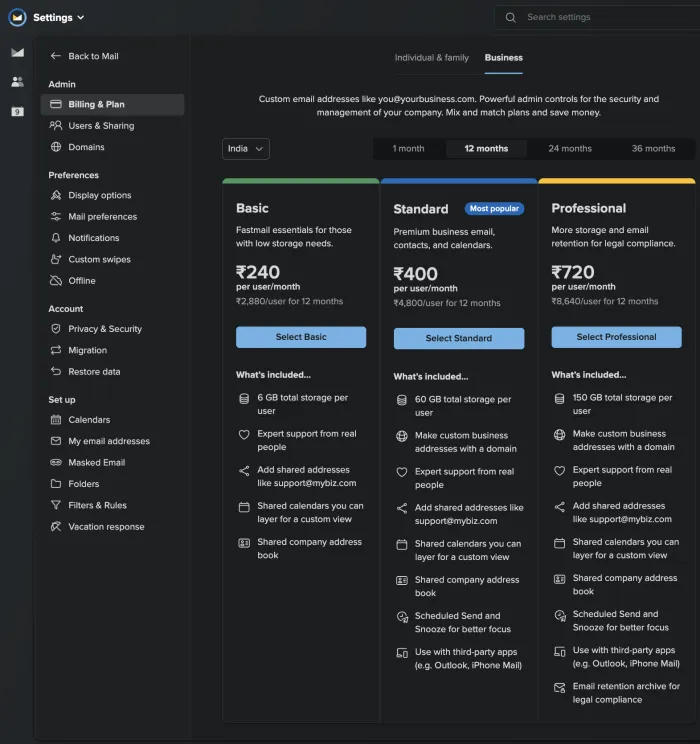The image size is (700, 744).
Task: Click the Custom swipes hand icon
Action: [x=56, y=259]
